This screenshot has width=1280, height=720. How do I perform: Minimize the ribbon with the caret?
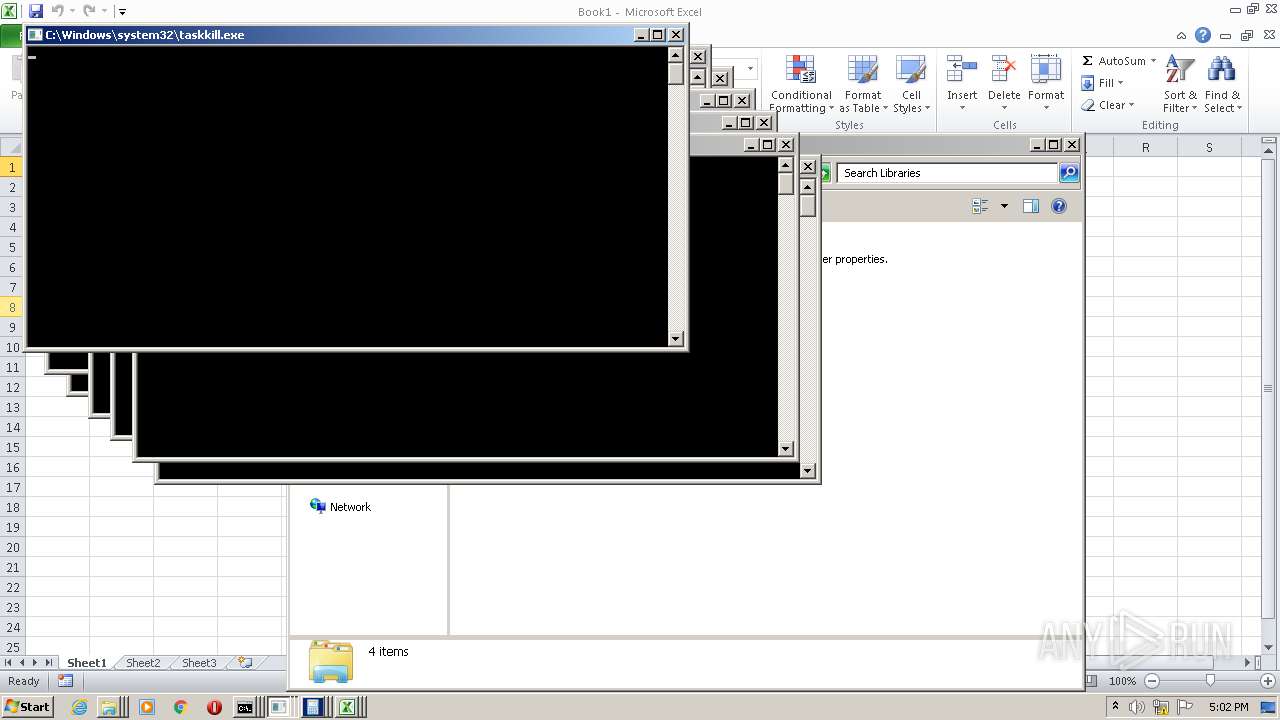[1180, 35]
